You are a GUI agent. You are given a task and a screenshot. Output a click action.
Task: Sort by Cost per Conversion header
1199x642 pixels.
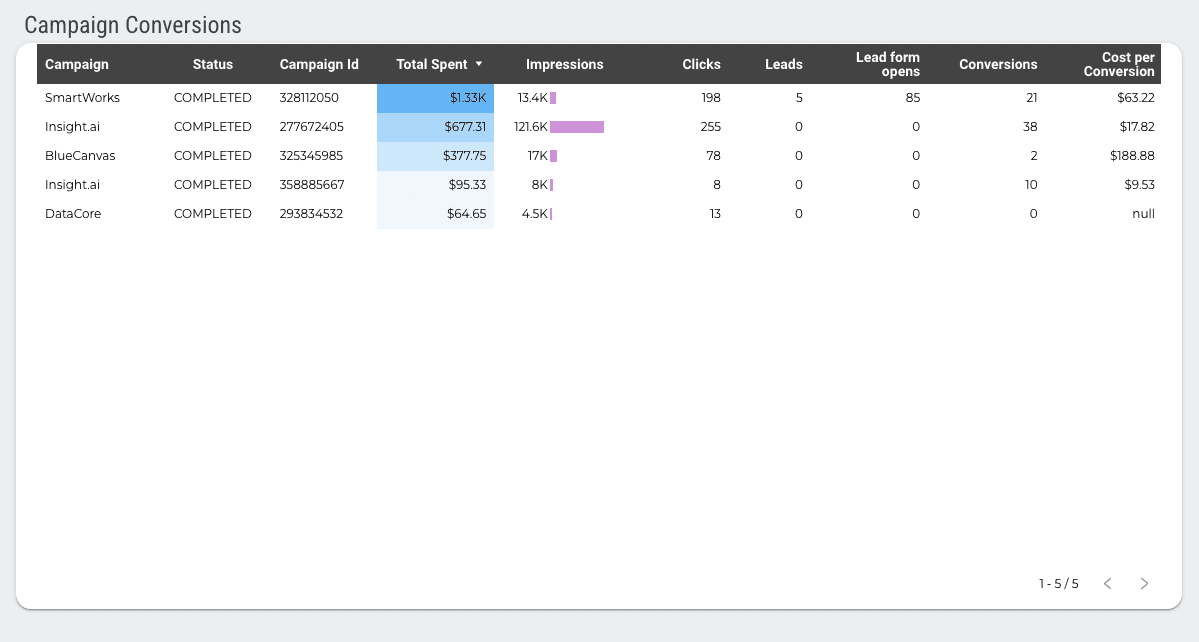tap(1121, 64)
